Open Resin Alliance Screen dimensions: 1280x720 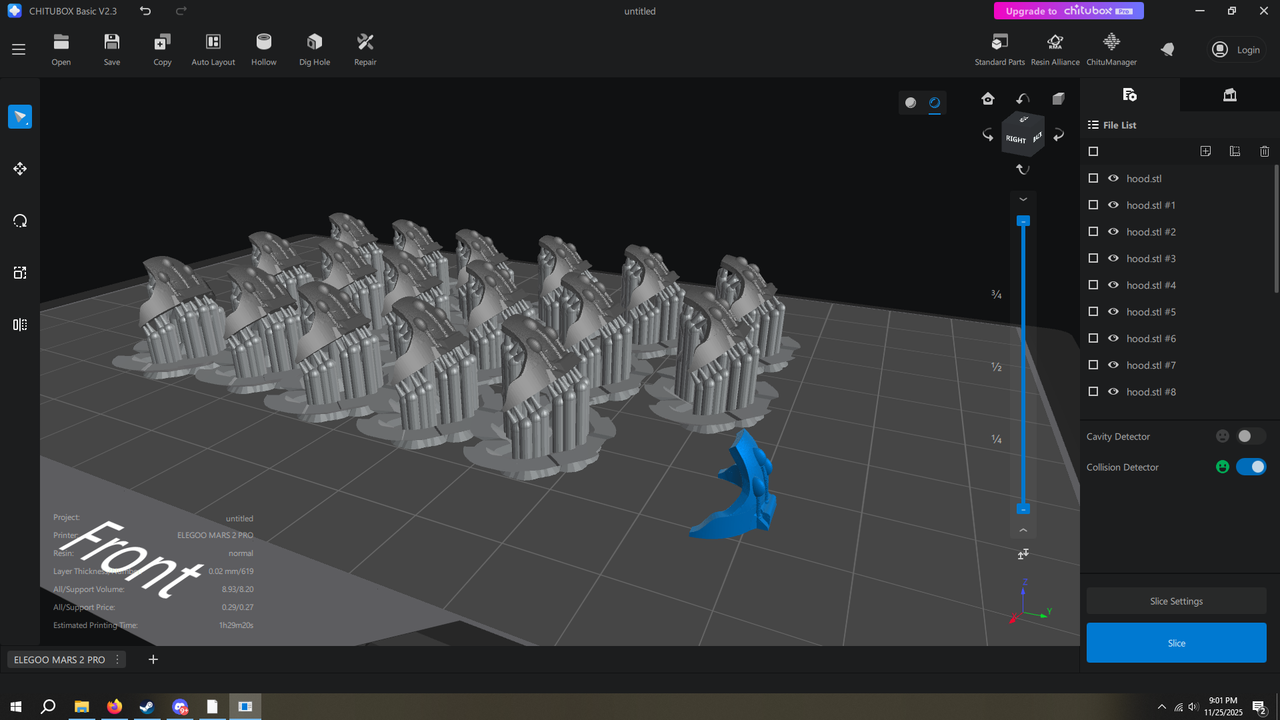coord(1055,49)
